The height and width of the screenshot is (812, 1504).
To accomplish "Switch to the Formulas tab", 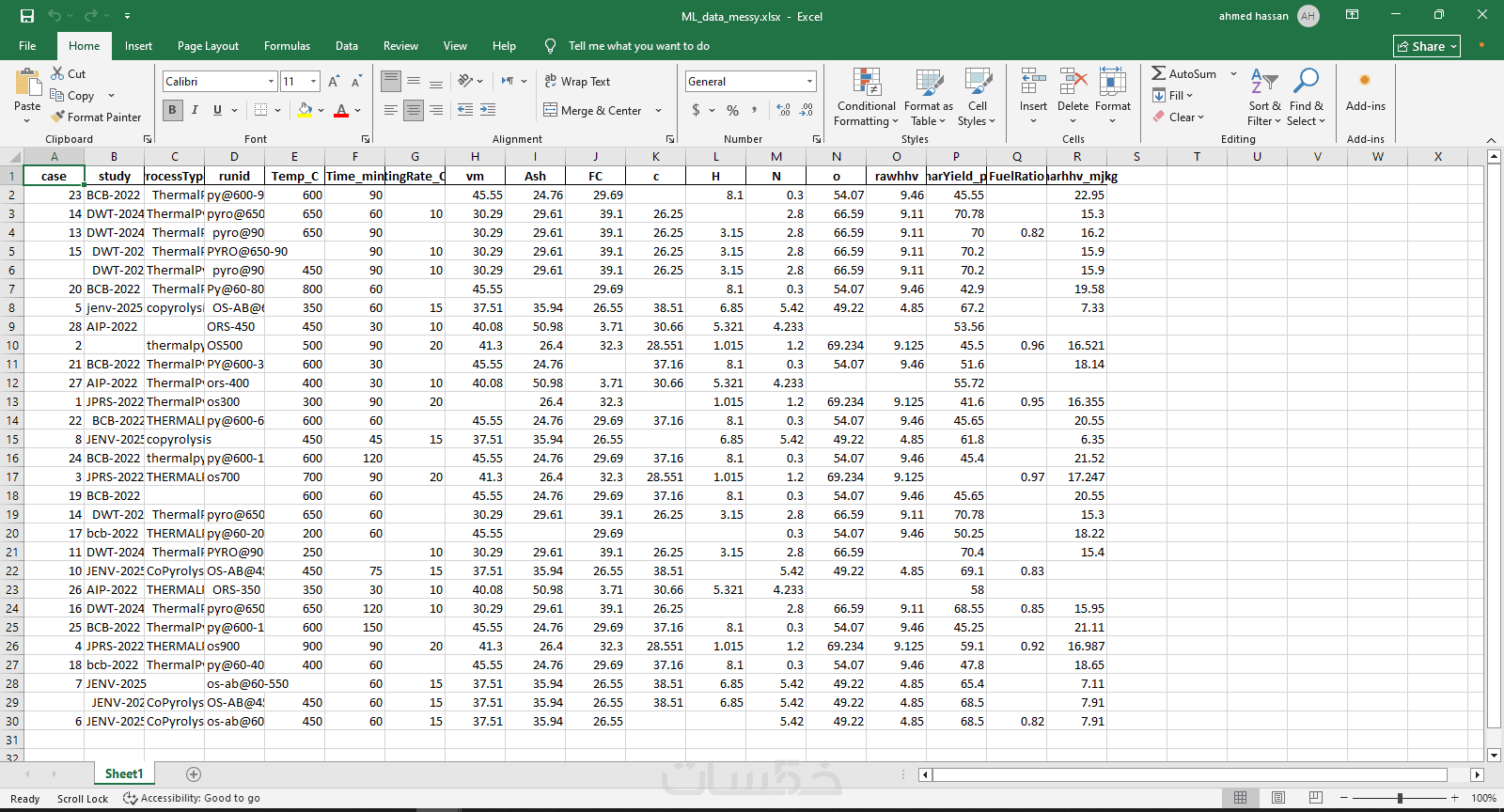I will (x=287, y=46).
